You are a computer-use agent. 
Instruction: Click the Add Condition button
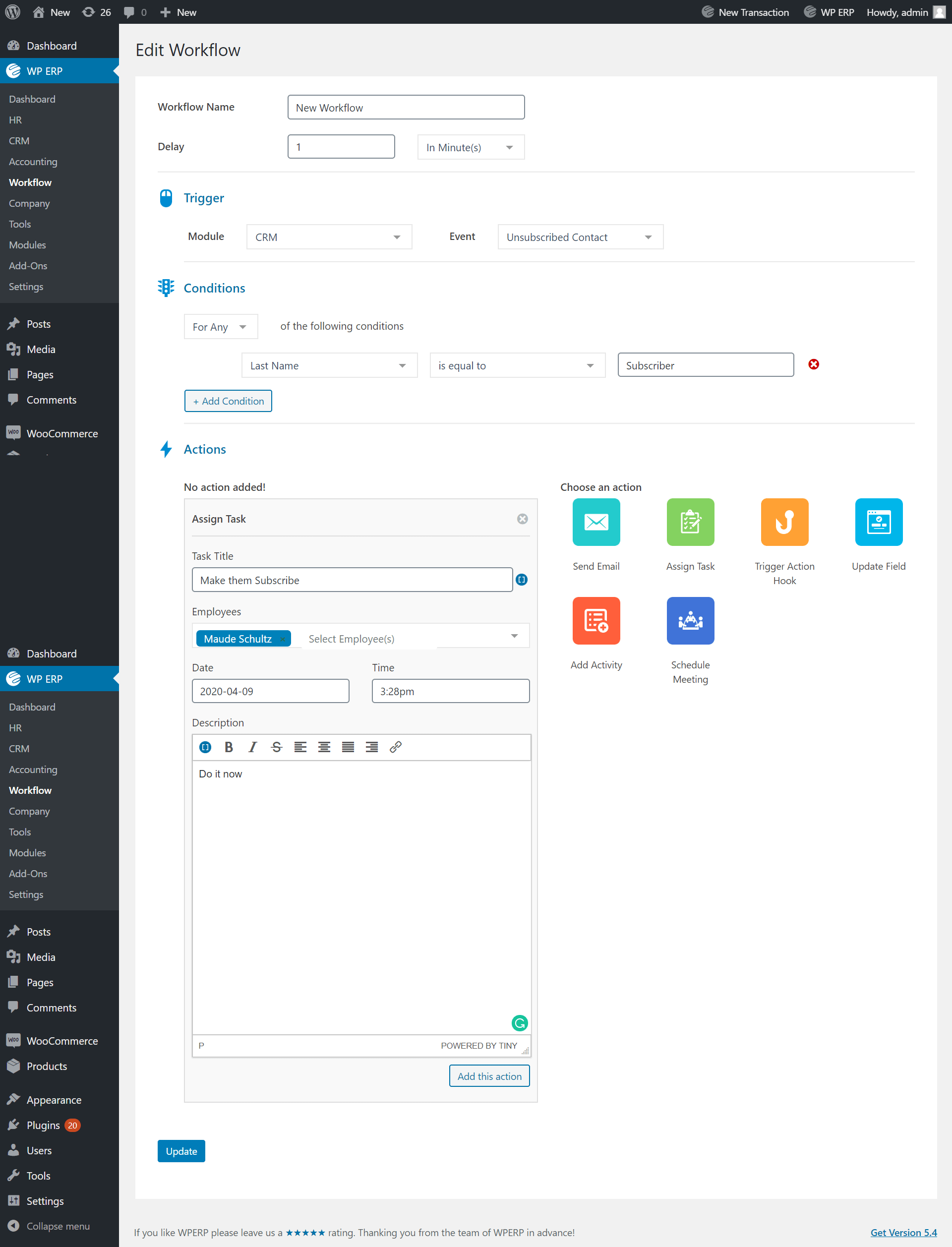click(x=228, y=401)
